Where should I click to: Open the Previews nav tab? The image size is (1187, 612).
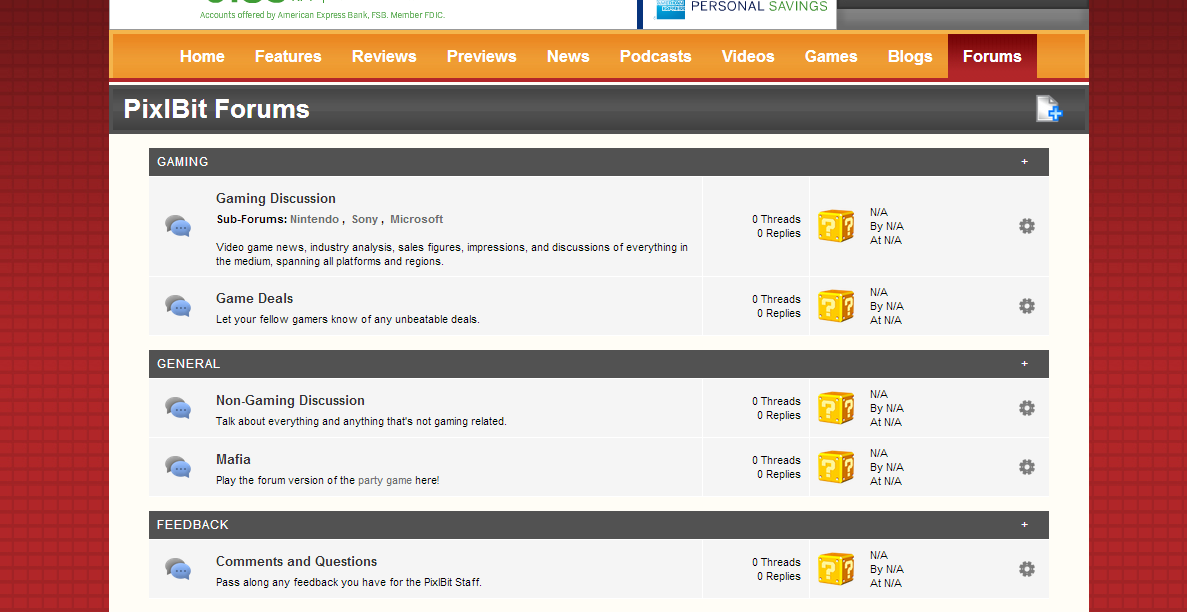coord(481,56)
